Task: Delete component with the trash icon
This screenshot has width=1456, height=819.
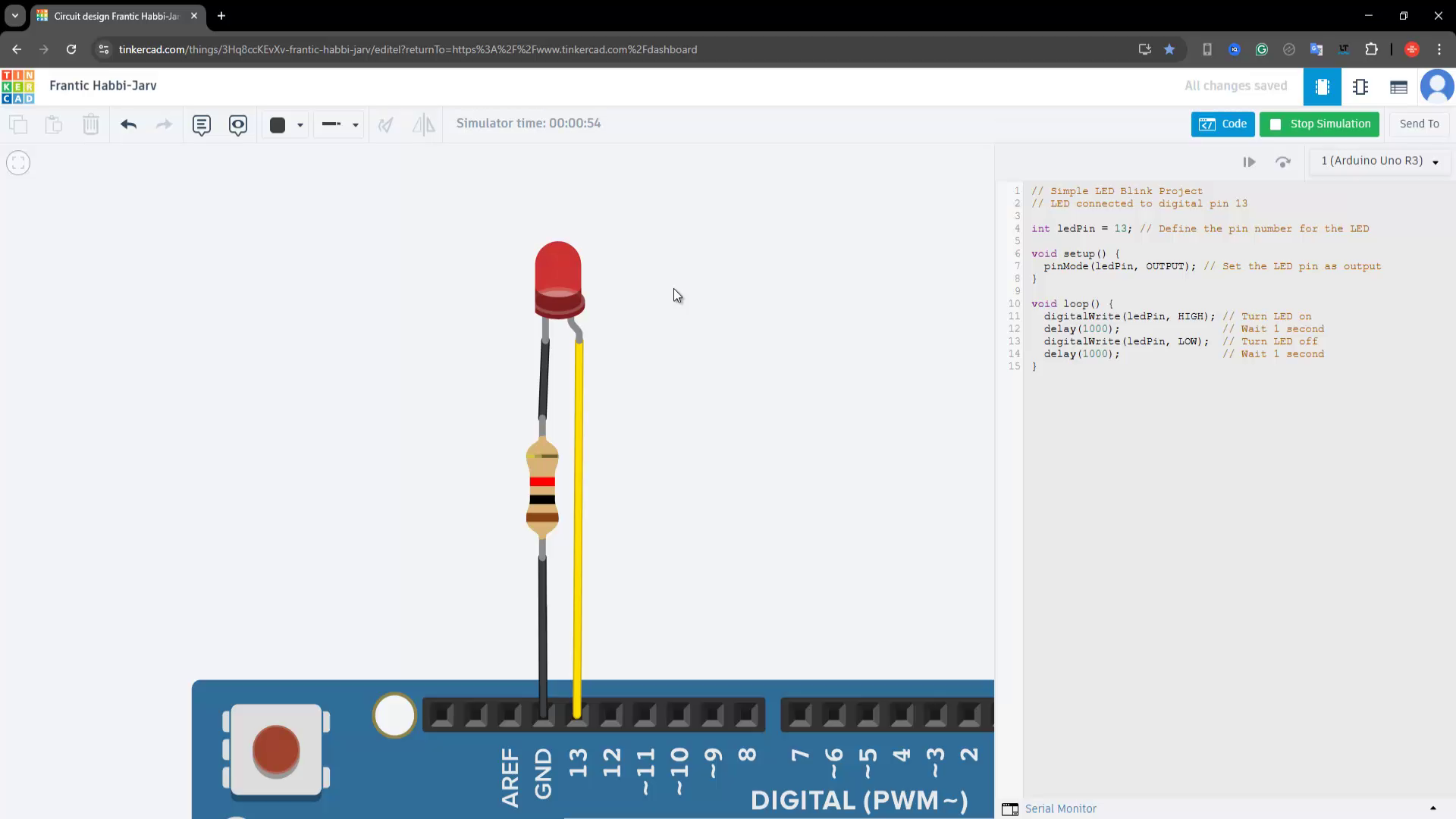Action: (90, 124)
